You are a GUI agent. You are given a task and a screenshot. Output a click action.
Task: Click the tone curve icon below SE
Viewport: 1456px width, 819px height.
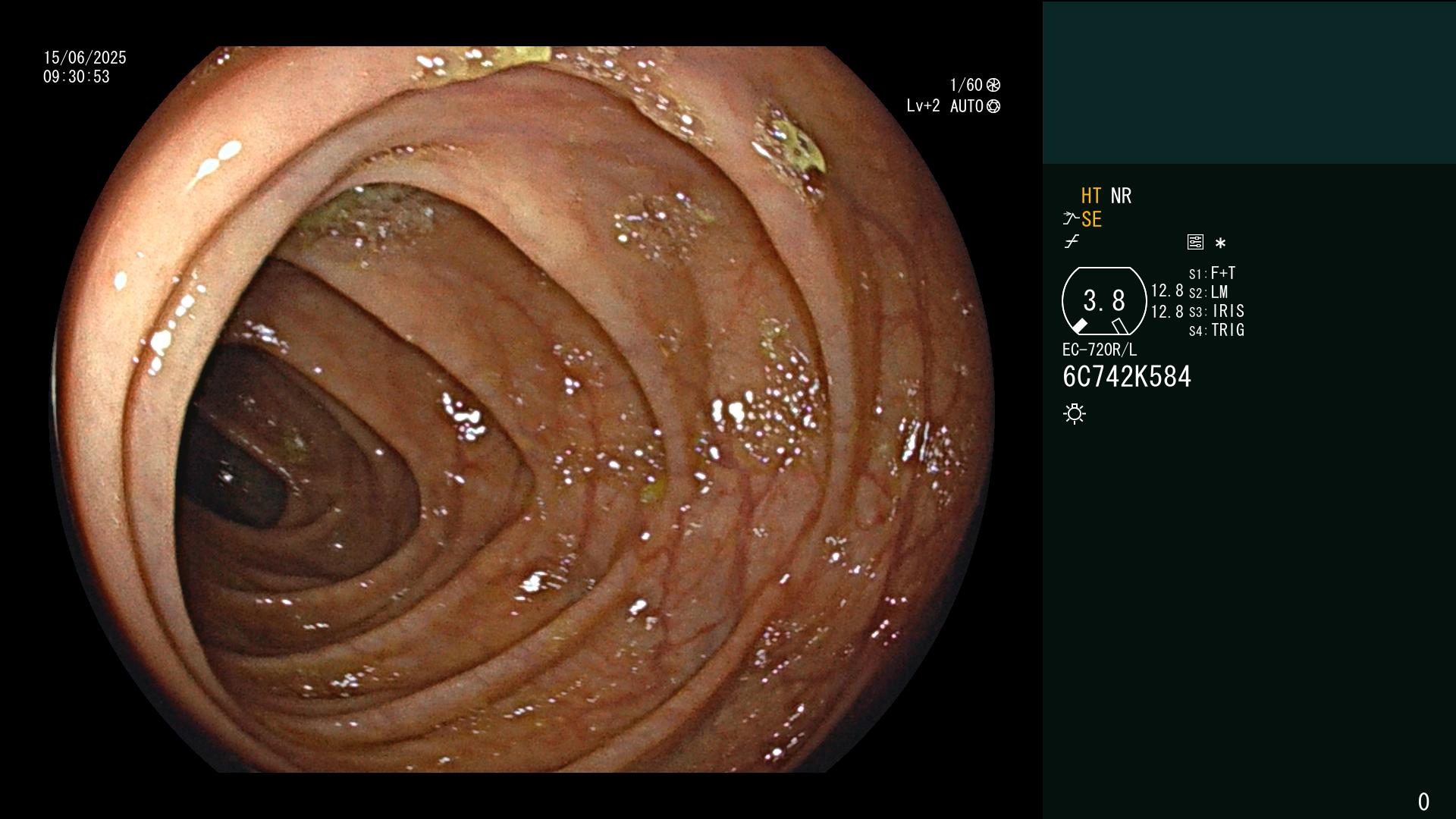[x=1072, y=242]
